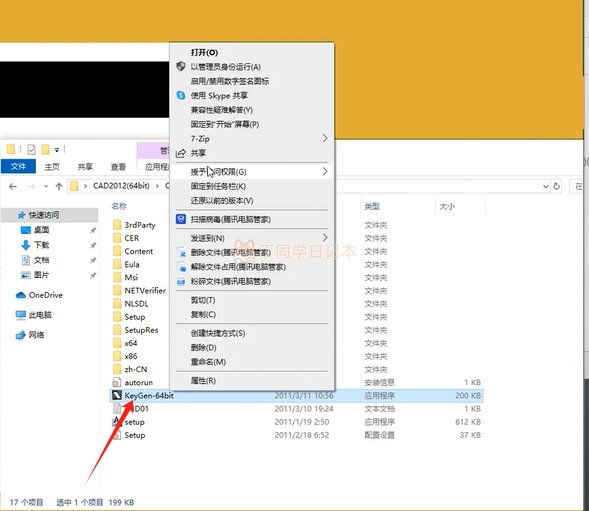Open the 共享 ribbon tab

(85, 166)
